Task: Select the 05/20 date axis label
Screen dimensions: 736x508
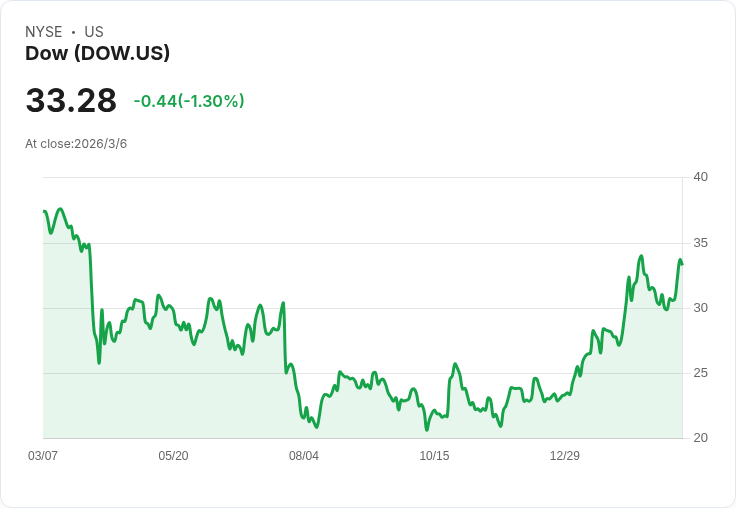Action: (173, 456)
